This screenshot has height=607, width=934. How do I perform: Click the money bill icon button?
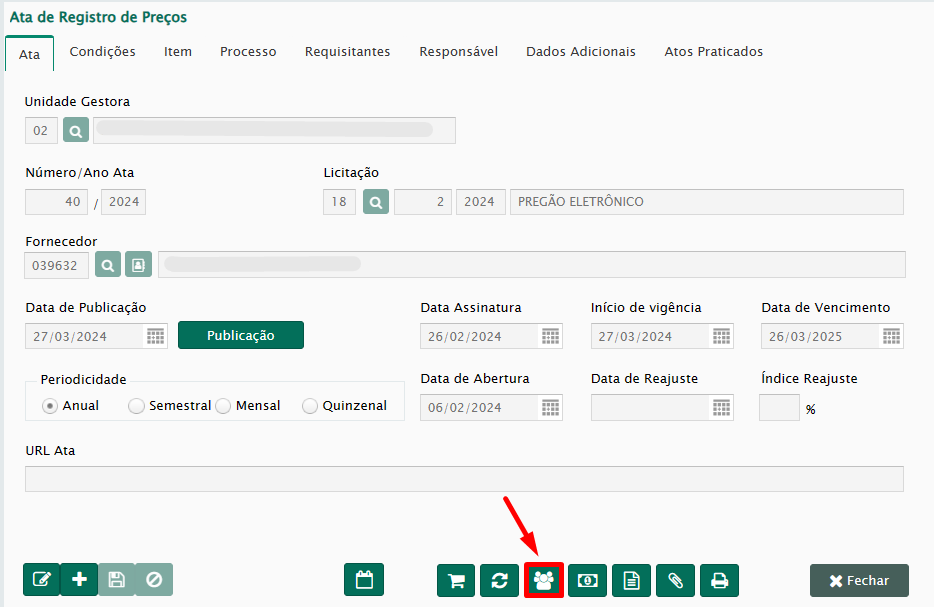588,580
